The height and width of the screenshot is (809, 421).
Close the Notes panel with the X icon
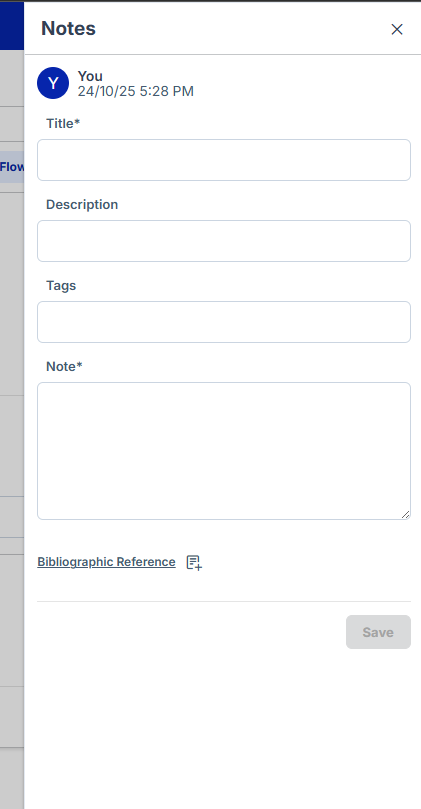coord(397,29)
